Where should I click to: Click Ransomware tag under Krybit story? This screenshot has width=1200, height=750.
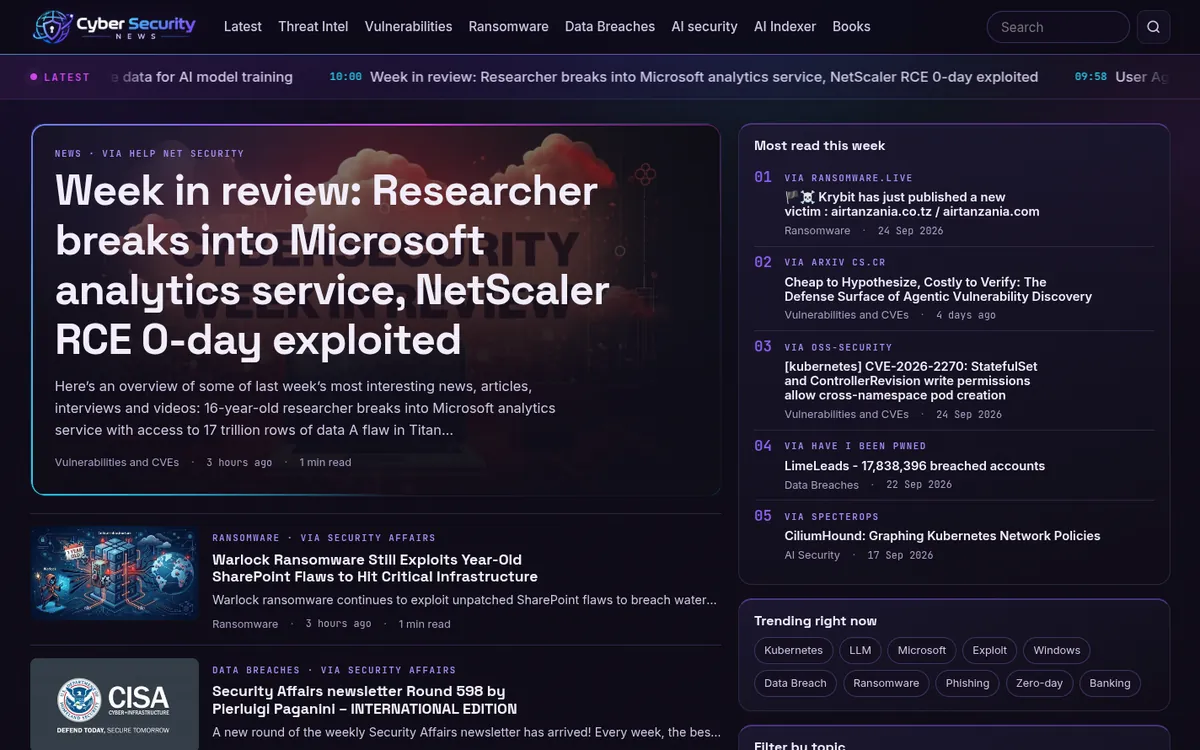(817, 230)
